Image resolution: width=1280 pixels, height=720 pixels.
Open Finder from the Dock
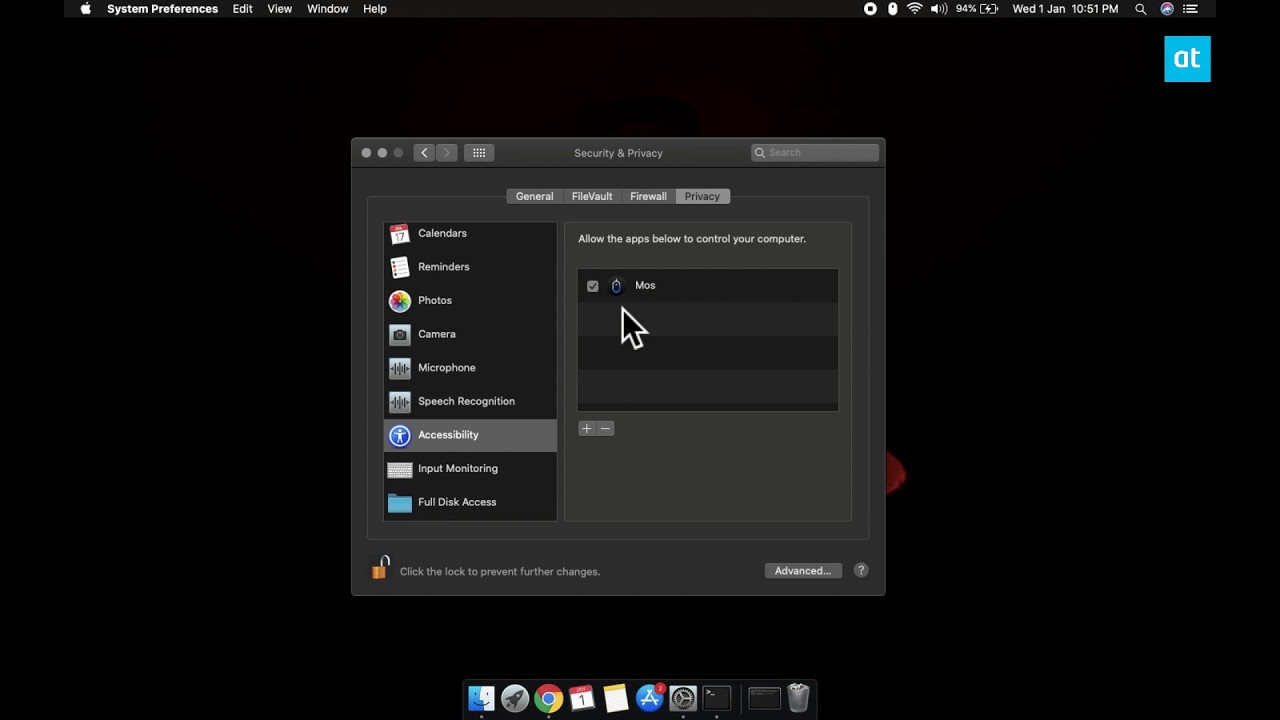pos(481,697)
